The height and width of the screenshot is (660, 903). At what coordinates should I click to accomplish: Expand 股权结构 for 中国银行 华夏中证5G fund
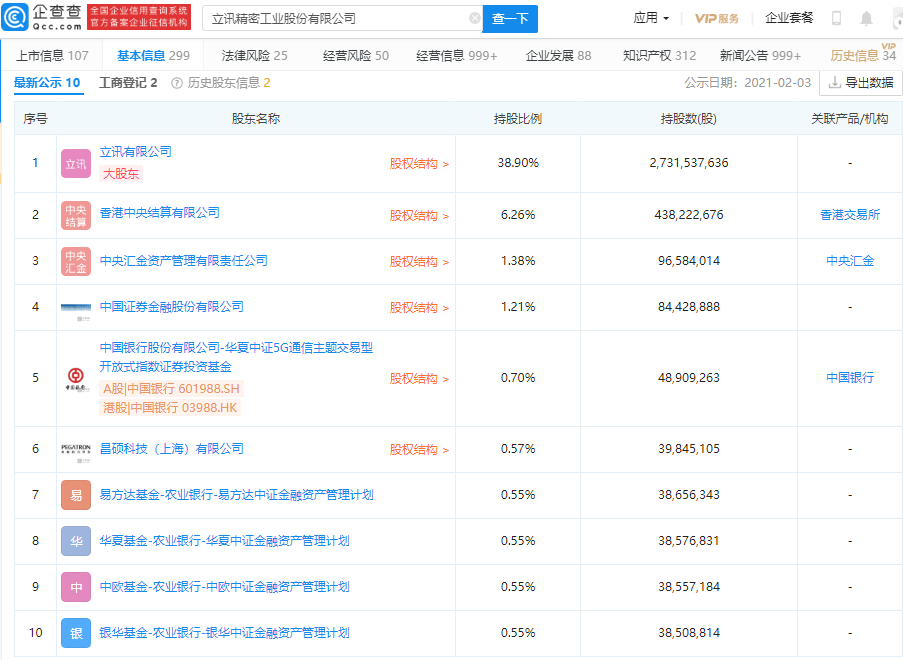tap(419, 378)
